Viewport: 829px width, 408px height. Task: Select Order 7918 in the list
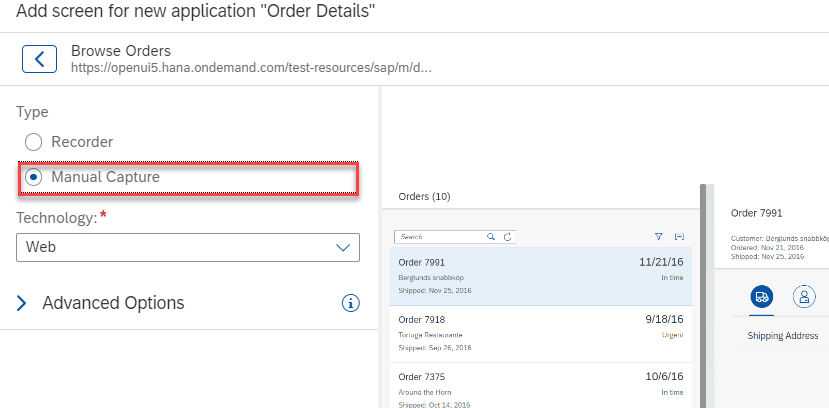tap(540, 333)
